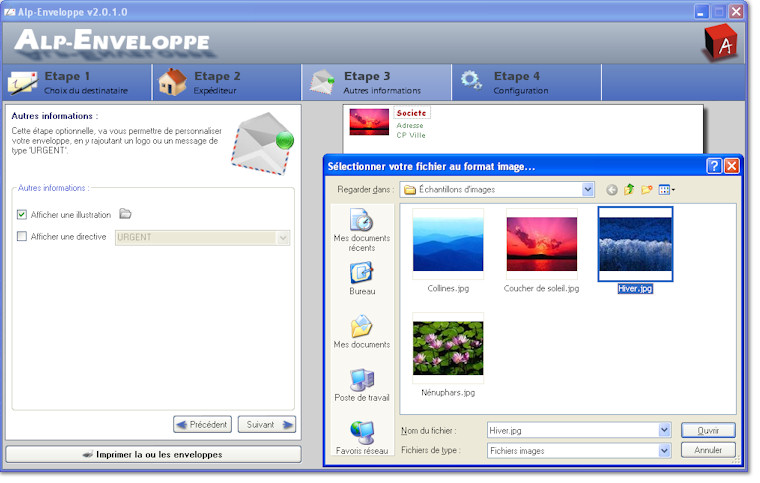Open Mes documents récents shortcut
The width and height of the screenshot is (760, 483).
click(361, 231)
